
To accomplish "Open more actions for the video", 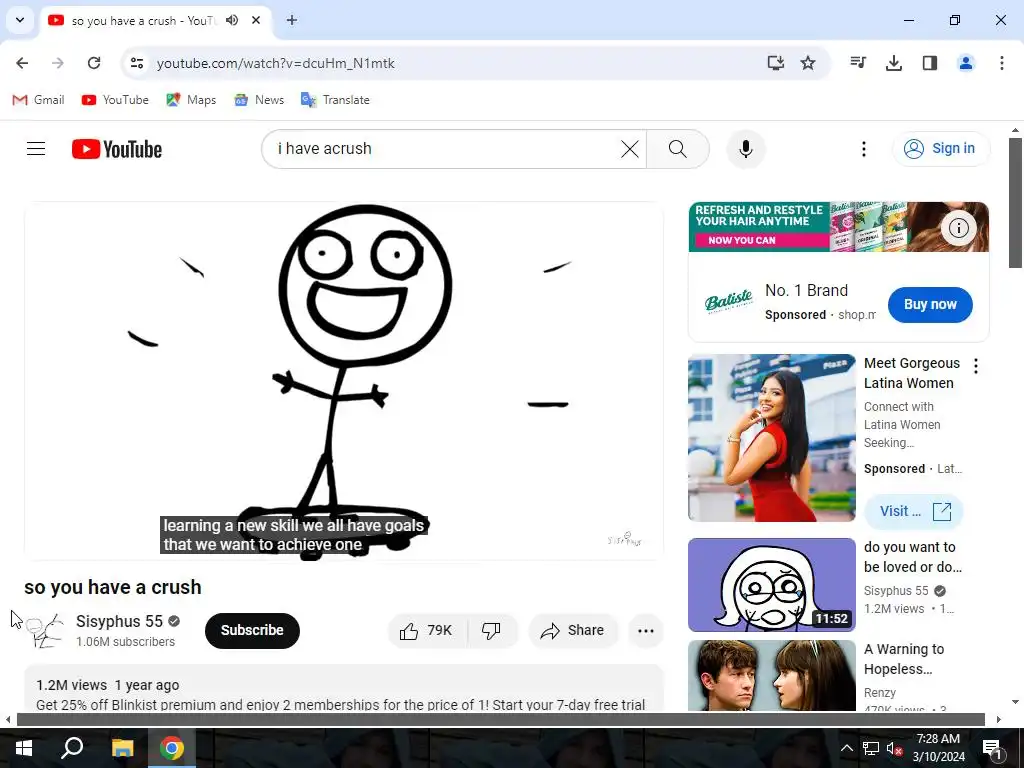I will point(646,630).
